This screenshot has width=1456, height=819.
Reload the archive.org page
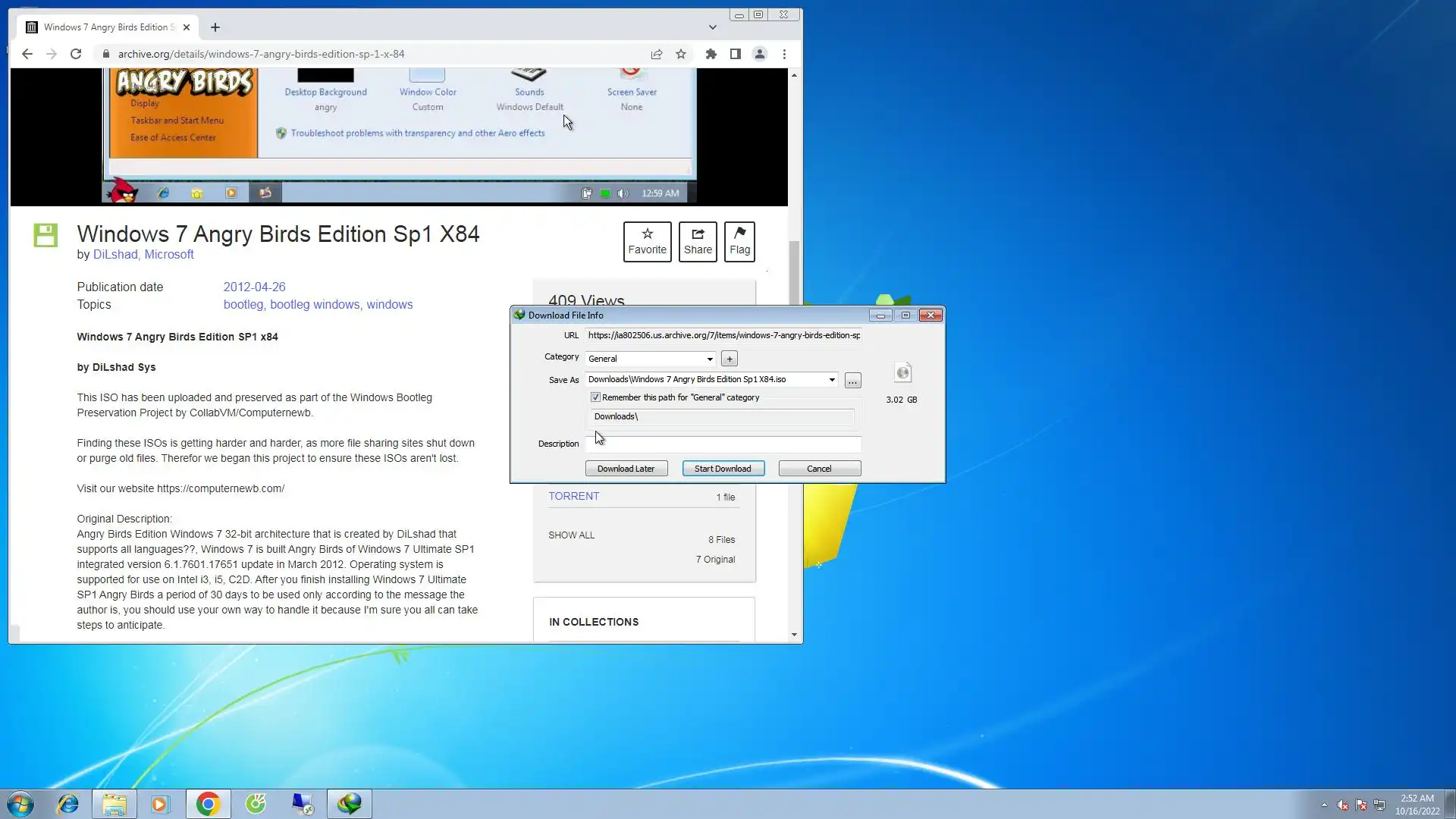[x=76, y=54]
